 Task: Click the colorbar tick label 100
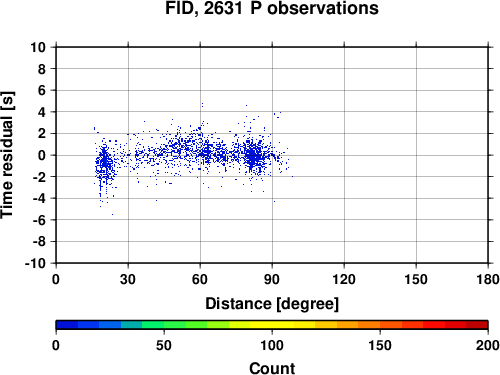click(x=272, y=345)
